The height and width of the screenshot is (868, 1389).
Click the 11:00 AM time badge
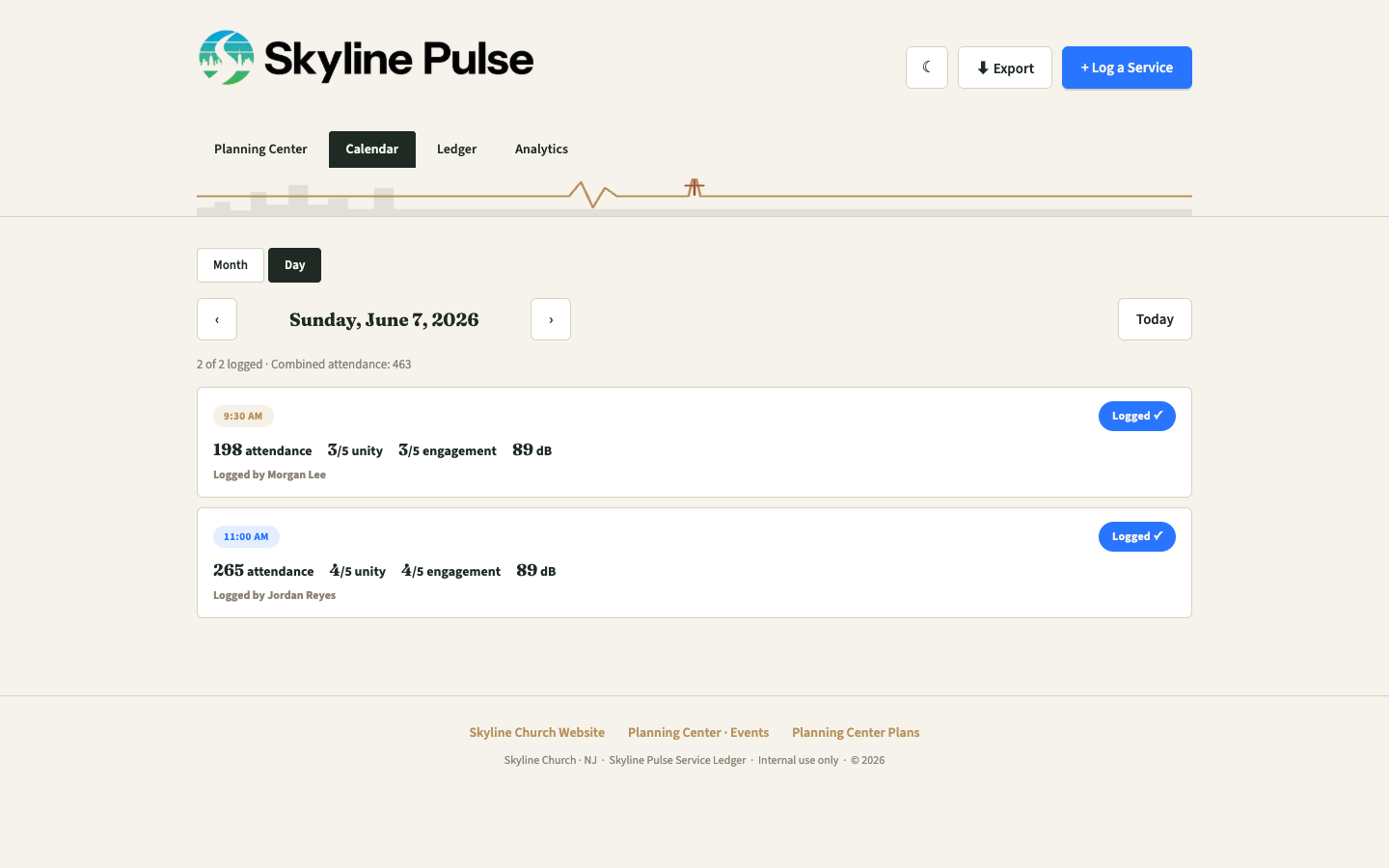tap(246, 537)
